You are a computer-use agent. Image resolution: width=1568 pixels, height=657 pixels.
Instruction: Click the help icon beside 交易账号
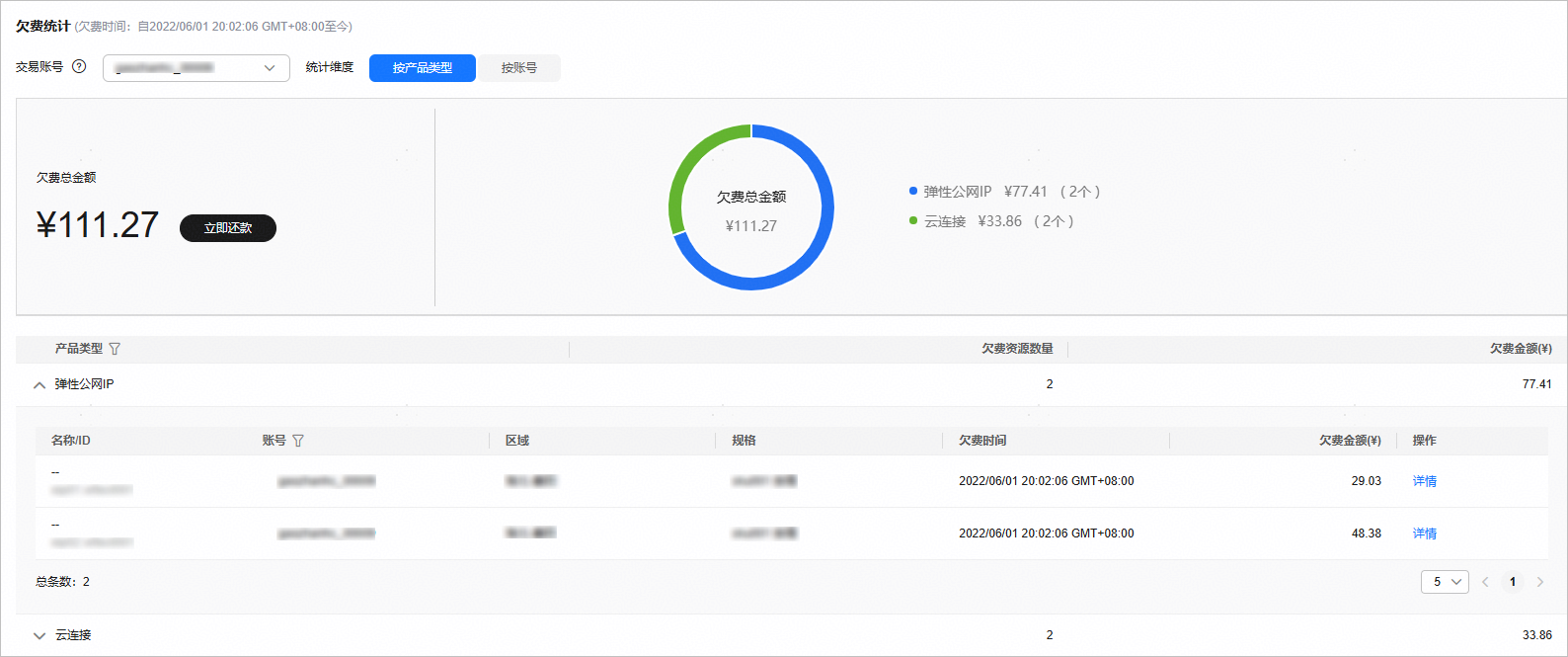79,67
